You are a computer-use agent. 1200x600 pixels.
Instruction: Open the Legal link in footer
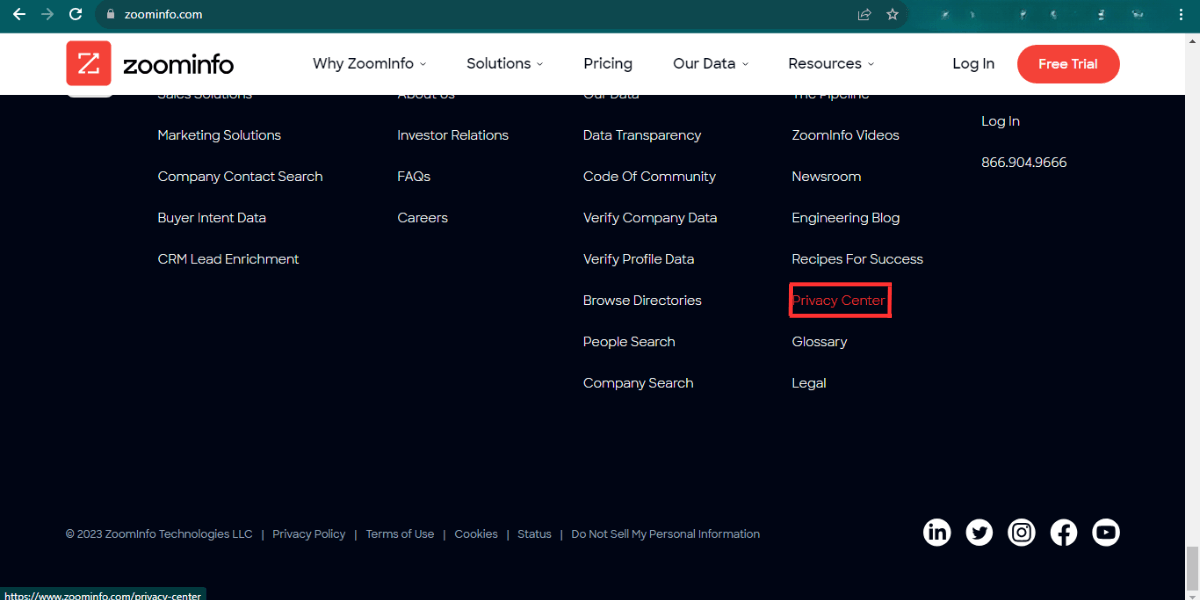click(x=809, y=382)
